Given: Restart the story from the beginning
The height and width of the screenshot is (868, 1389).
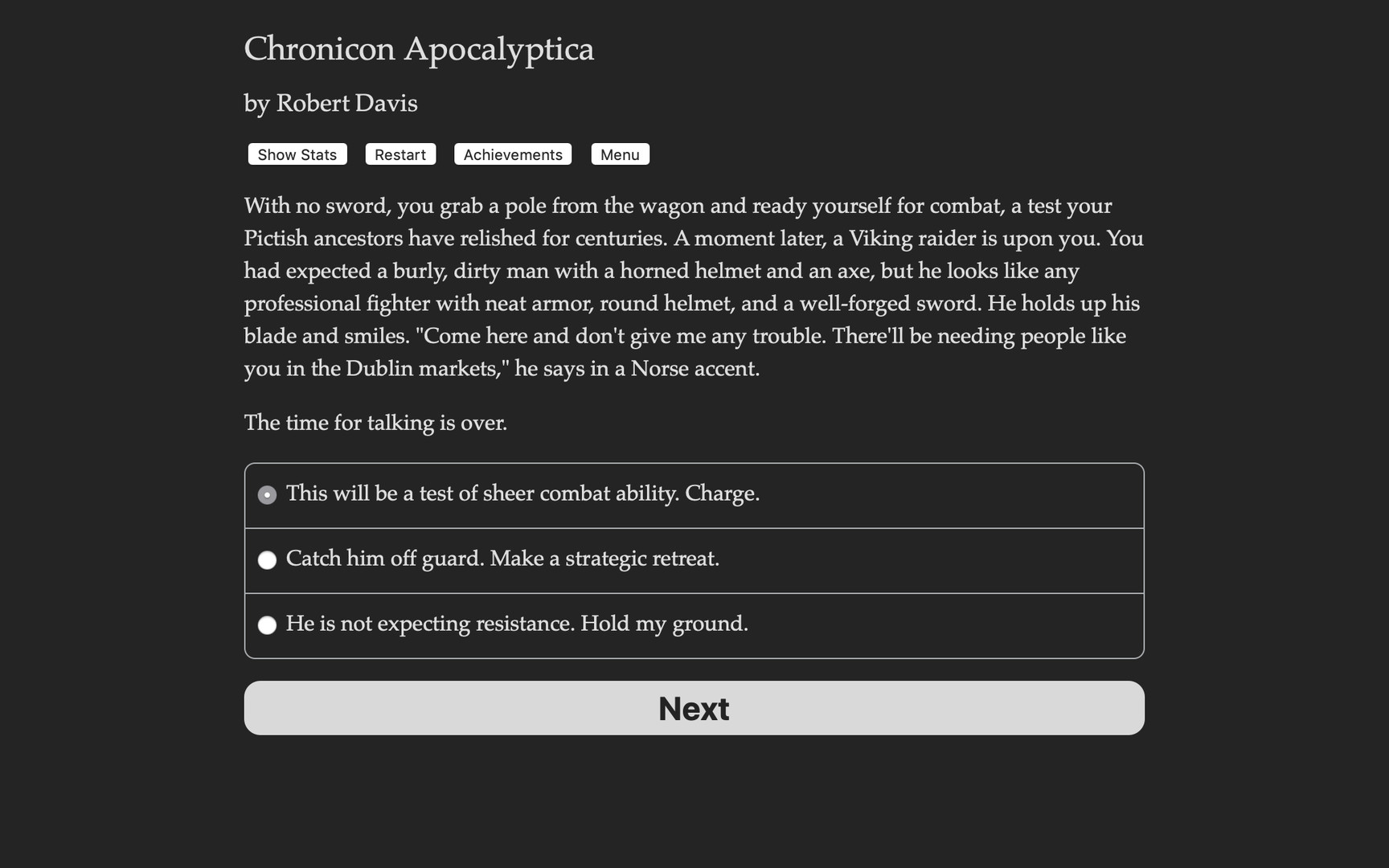Looking at the screenshot, I should (x=399, y=154).
